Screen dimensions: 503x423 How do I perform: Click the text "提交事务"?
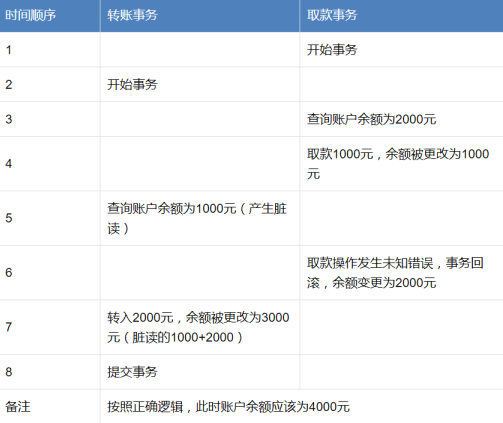click(132, 372)
